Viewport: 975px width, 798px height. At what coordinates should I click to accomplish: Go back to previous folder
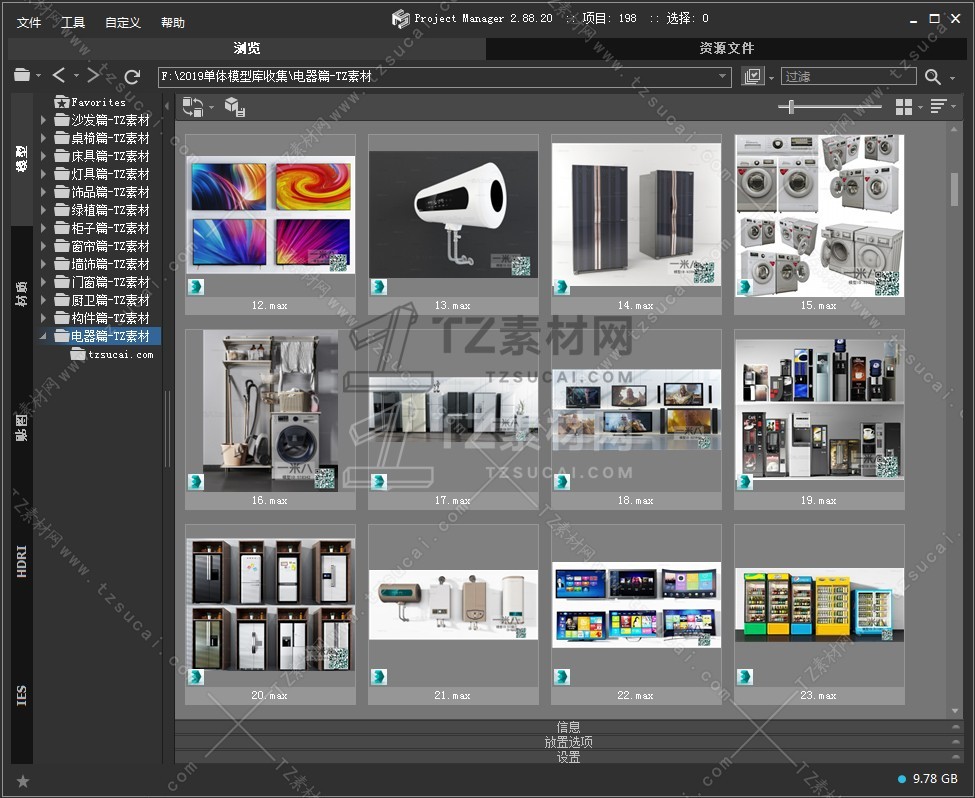(x=59, y=76)
